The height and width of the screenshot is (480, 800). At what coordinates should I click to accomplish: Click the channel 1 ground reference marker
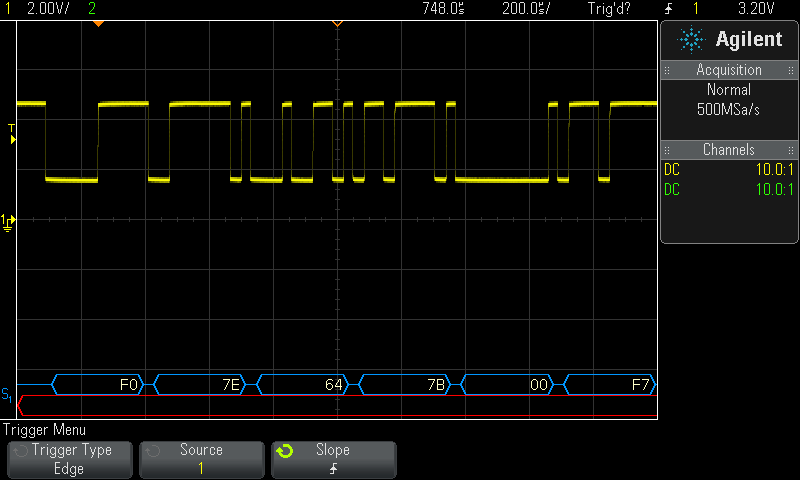pyautogui.click(x=8, y=220)
